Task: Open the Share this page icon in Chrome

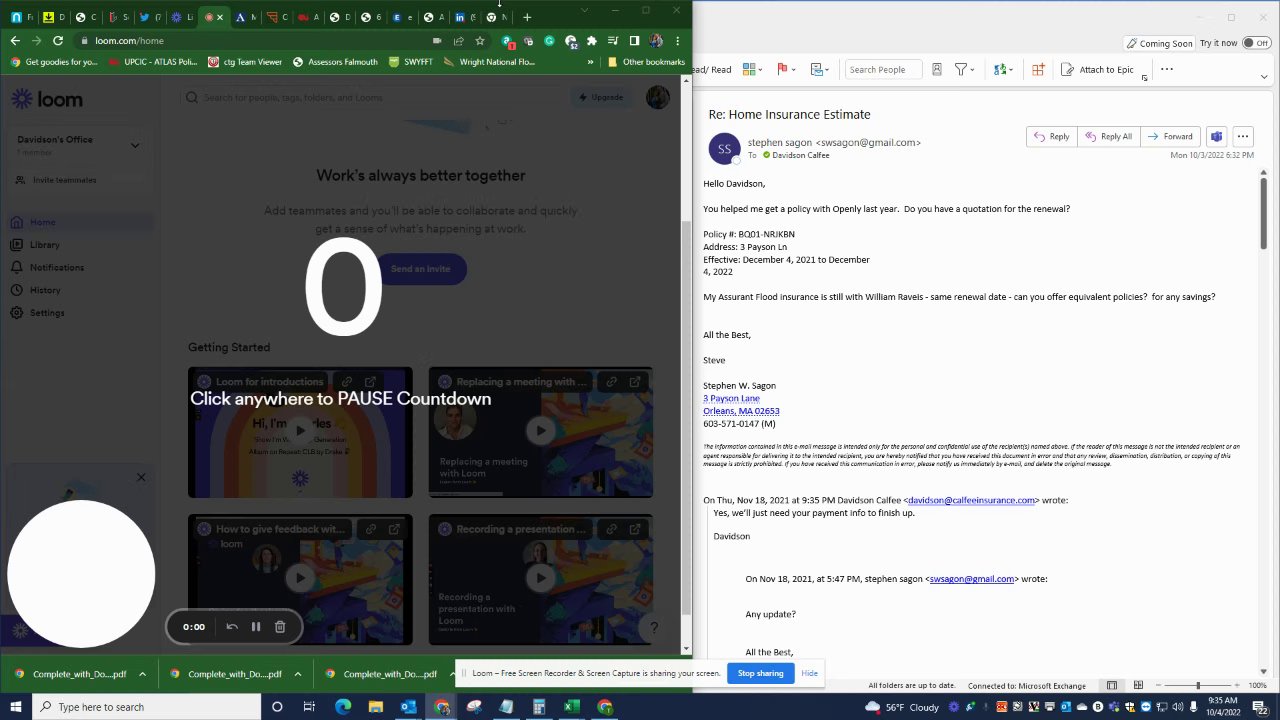Action: [x=458, y=41]
